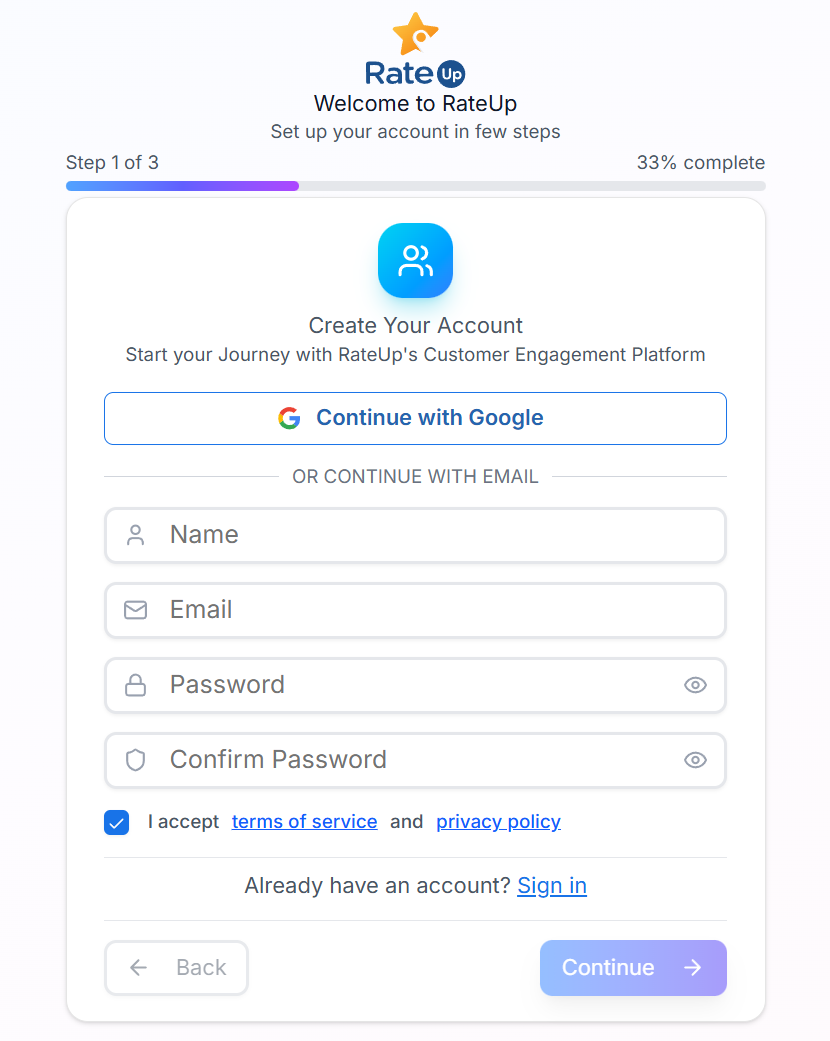
Task: Show the Password field contents with the eye toggle
Action: pos(695,685)
